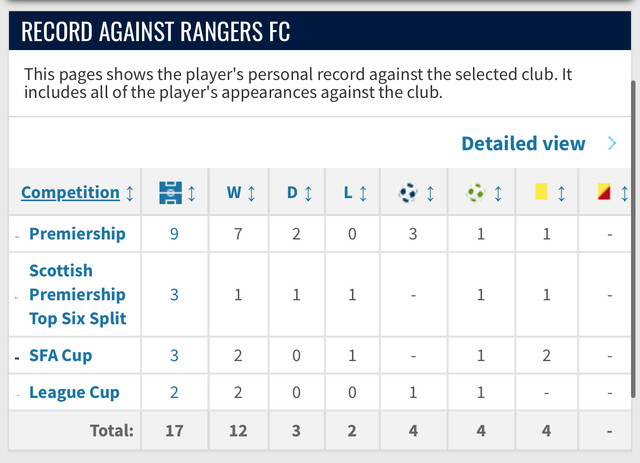Click the goals scored ball icon

[408, 193]
